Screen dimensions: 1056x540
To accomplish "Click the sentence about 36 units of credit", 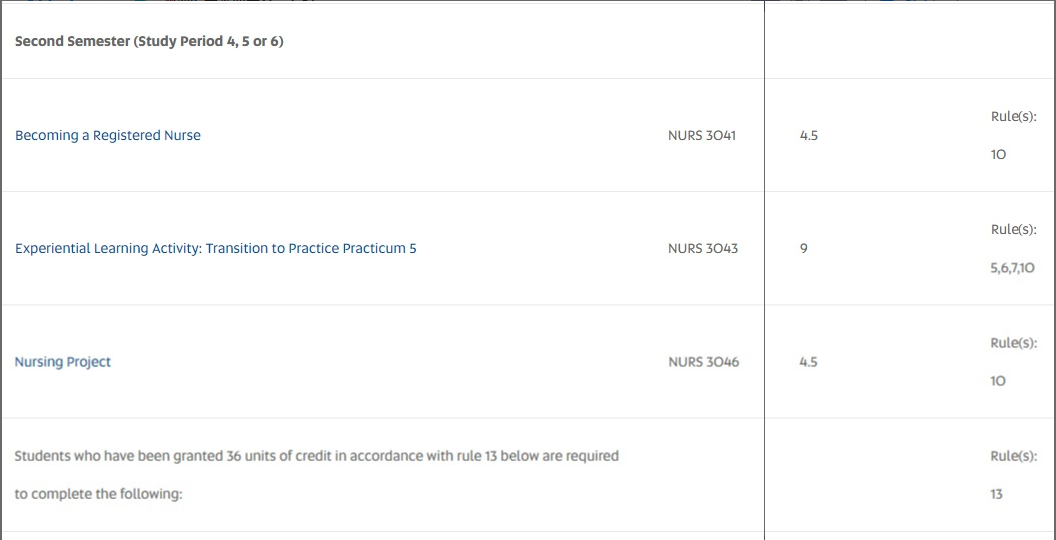I will pyautogui.click(x=316, y=456).
